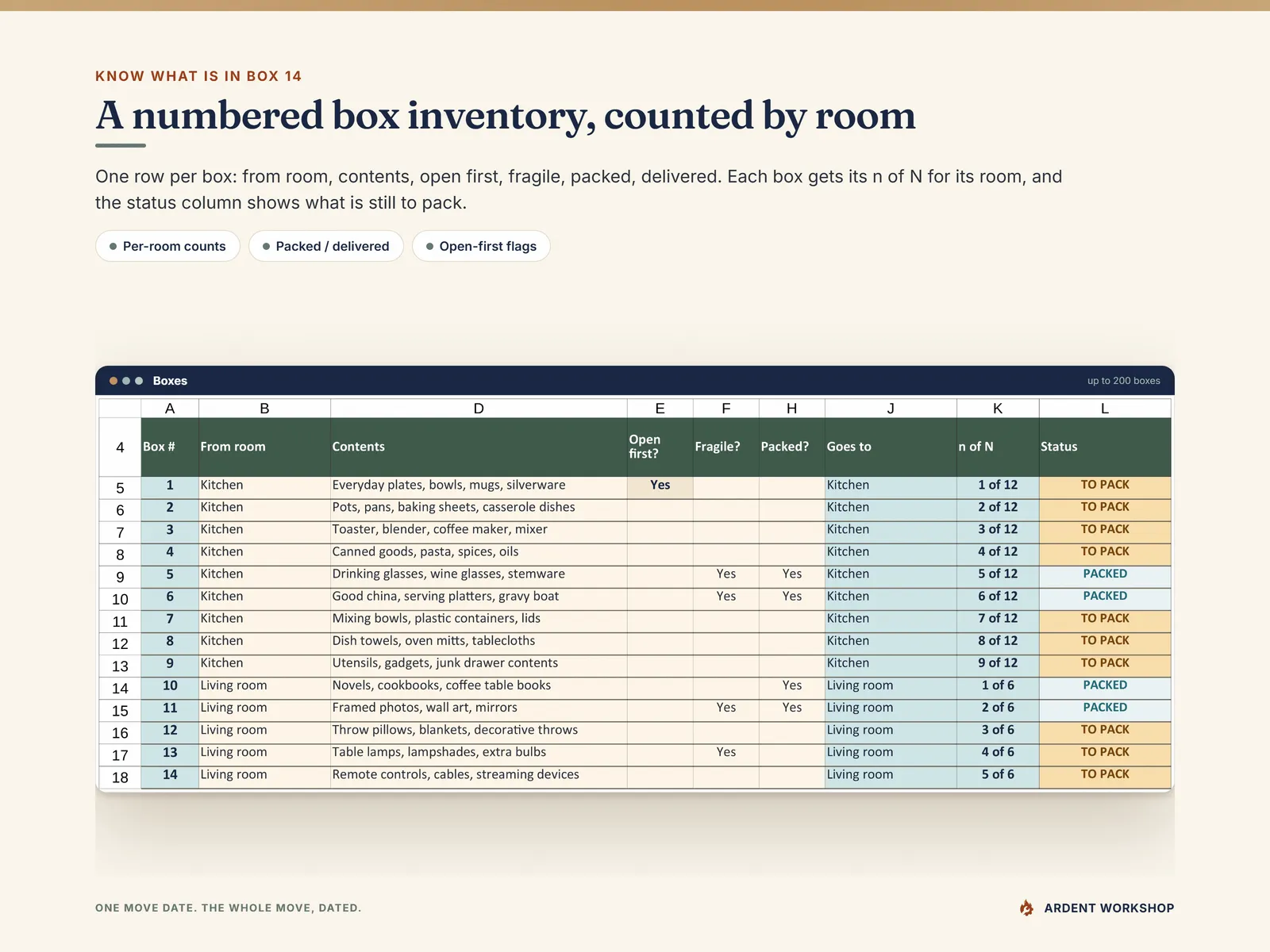Click the 'Open first?' header cell
Image resolution: width=1270 pixels, height=952 pixels.
[660, 447]
